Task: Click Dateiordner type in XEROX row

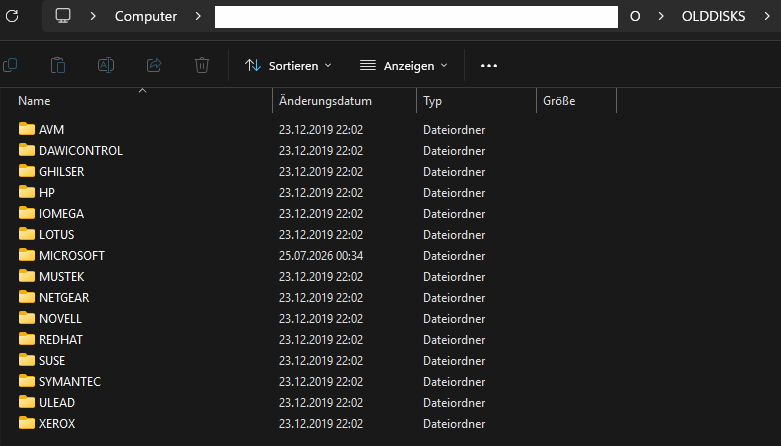Action: 454,424
